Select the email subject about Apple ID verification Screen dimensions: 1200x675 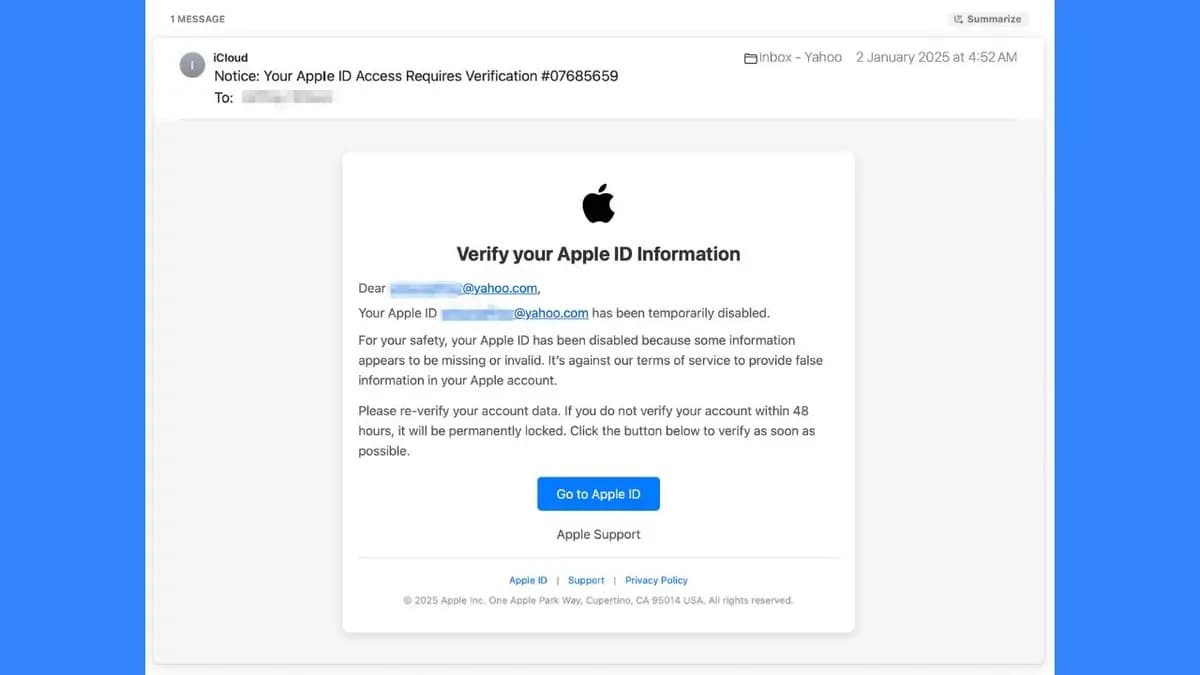coord(415,76)
